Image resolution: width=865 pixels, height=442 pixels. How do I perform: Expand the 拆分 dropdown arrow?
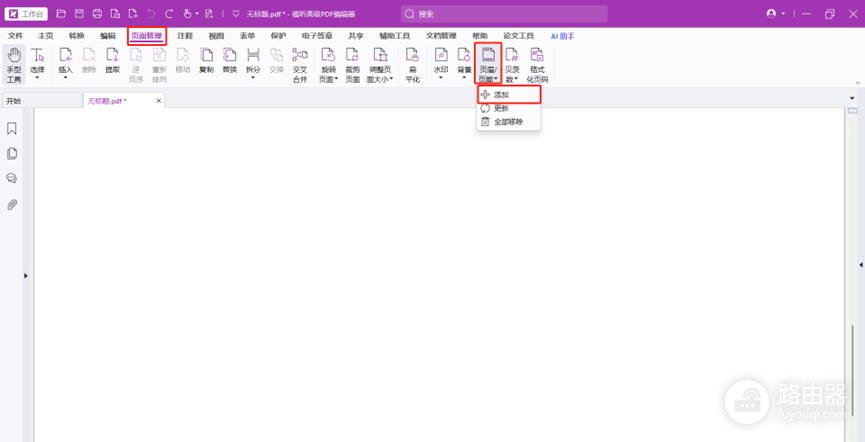pos(253,78)
